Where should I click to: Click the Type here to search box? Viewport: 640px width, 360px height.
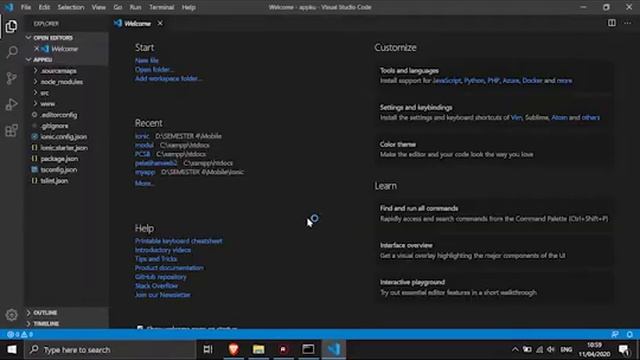tap(110, 349)
